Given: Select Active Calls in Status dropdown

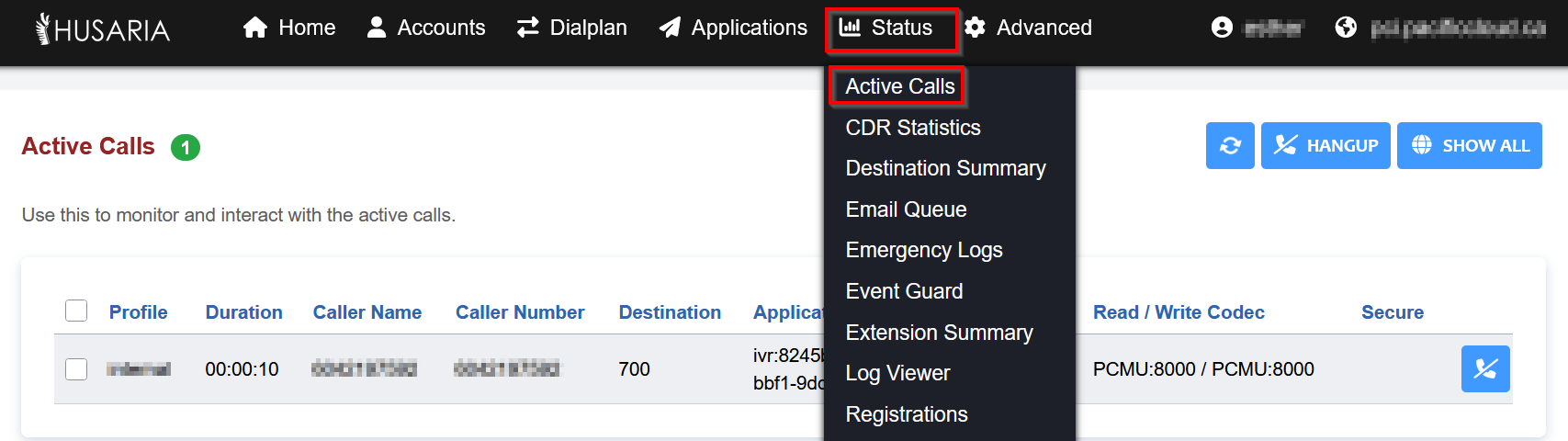Looking at the screenshot, I should click(900, 86).
